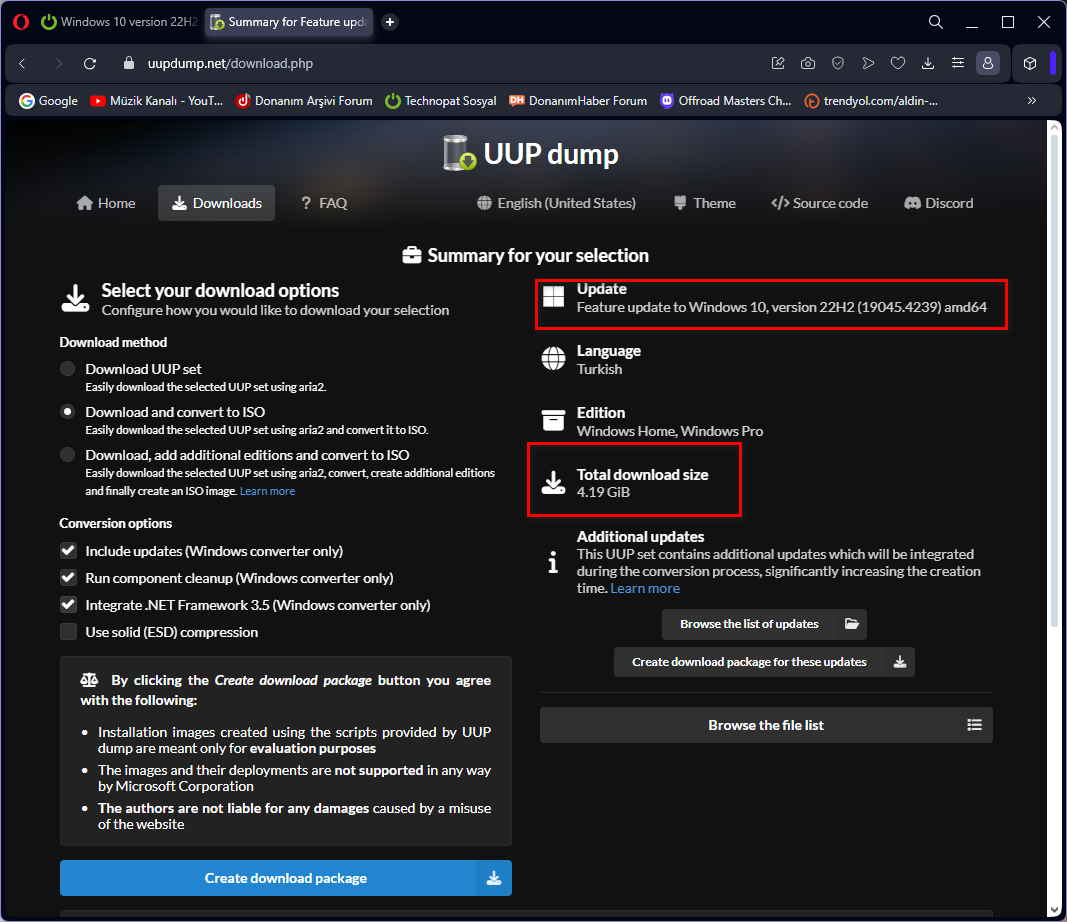Click the padlock site security icon

pyautogui.click(x=129, y=63)
